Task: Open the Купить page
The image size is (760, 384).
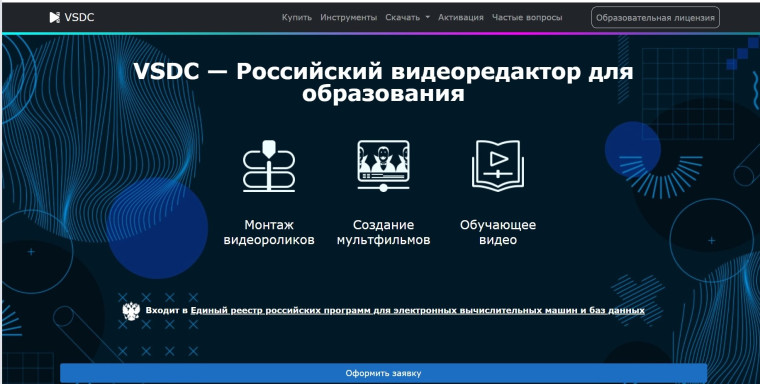Action: (x=297, y=17)
